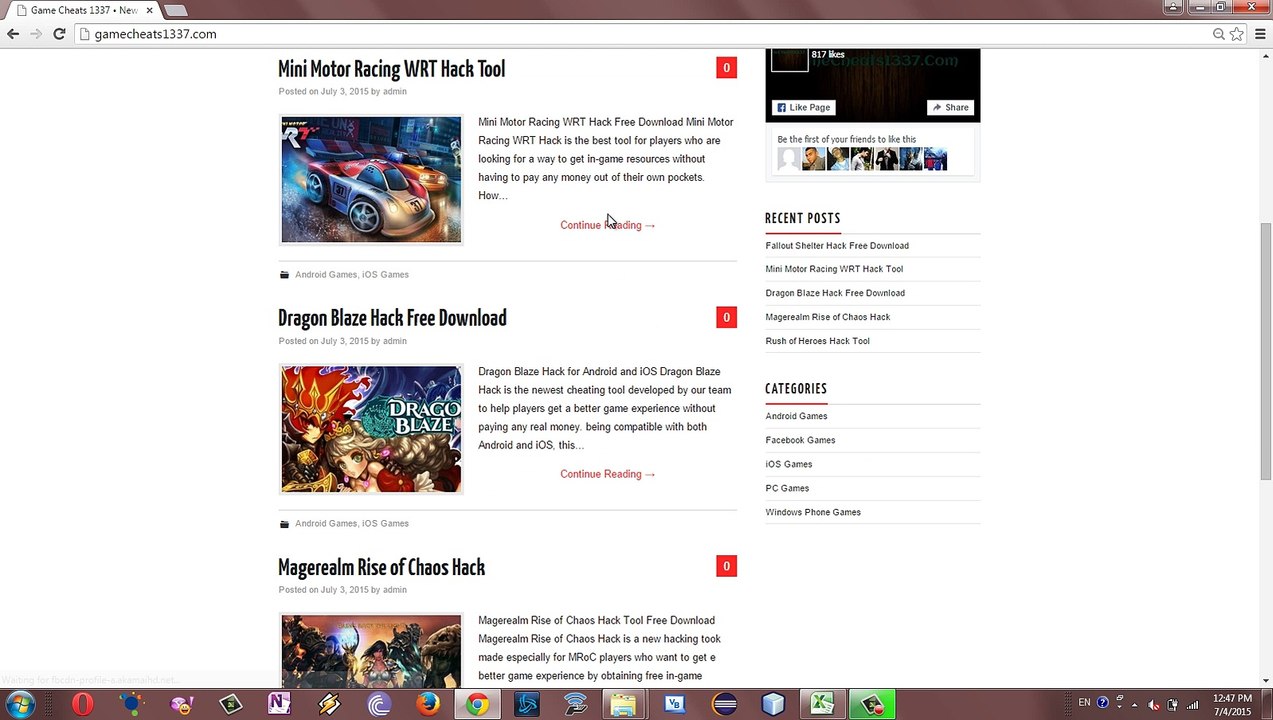Switch to Chrome taskbar button
The height and width of the screenshot is (720, 1273).
click(x=477, y=704)
